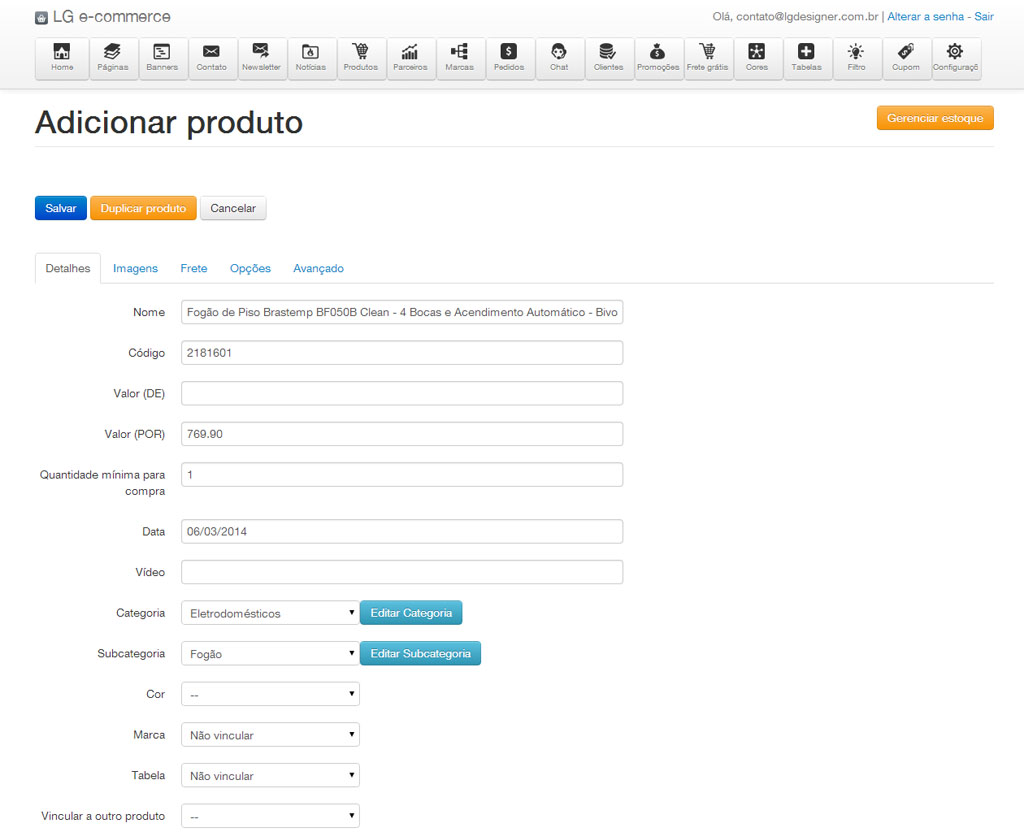Viewport: 1024px width, 832px height.
Task: Click into the Valor (DE) field
Action: pos(401,393)
